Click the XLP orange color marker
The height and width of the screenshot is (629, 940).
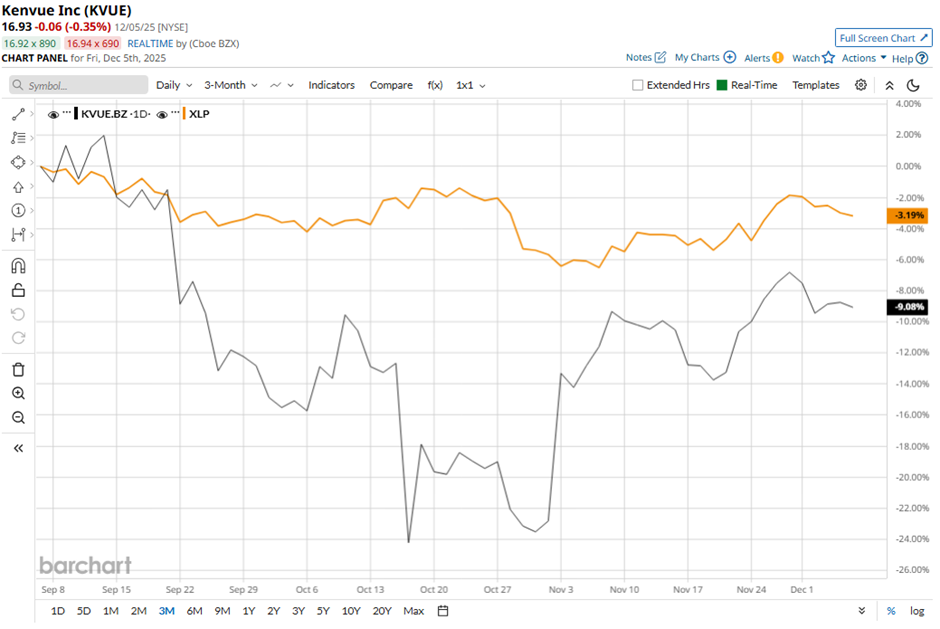184,113
